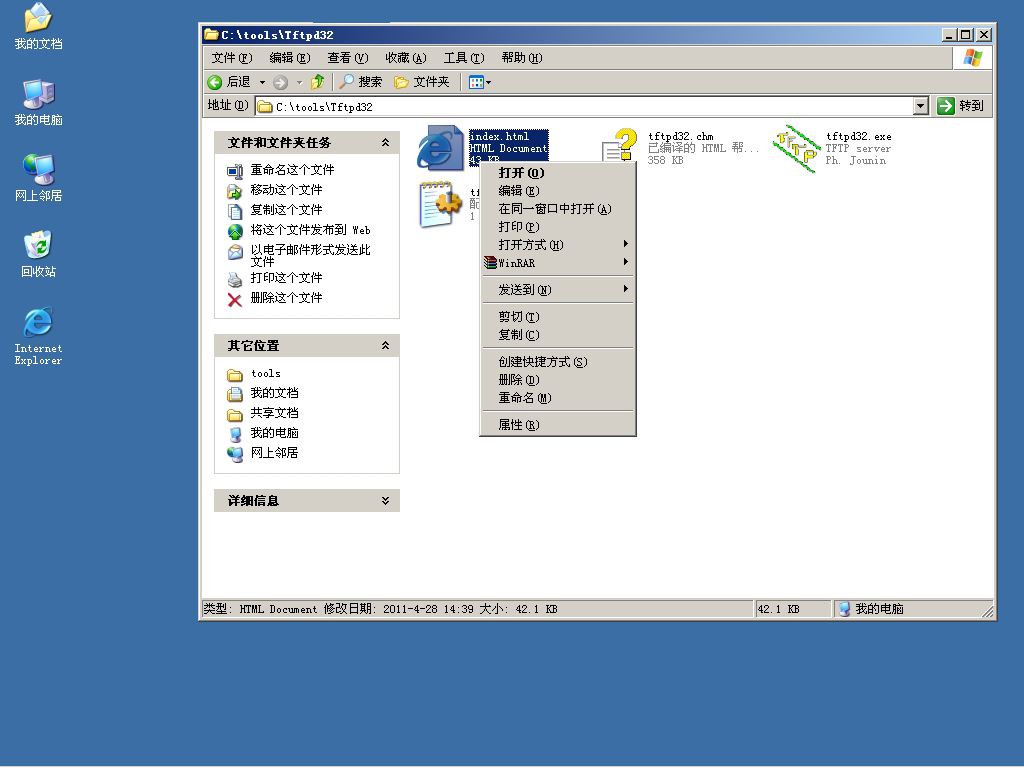Choose 重命名(M) in context menu
This screenshot has width=1024, height=768.
click(558, 398)
